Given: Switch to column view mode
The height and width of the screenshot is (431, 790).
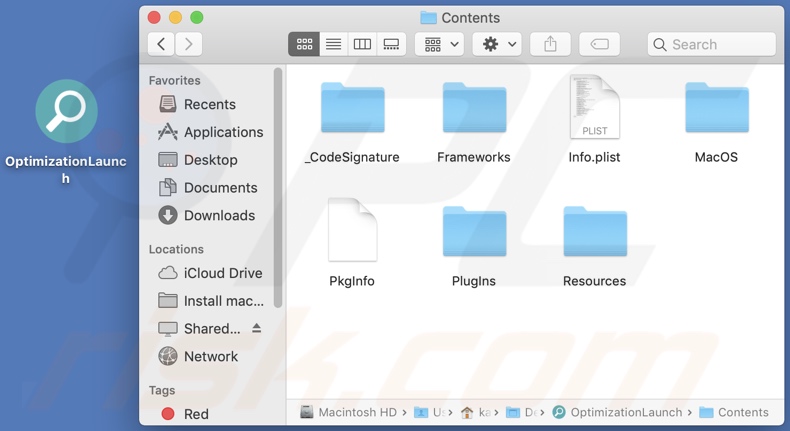Looking at the screenshot, I should (362, 44).
